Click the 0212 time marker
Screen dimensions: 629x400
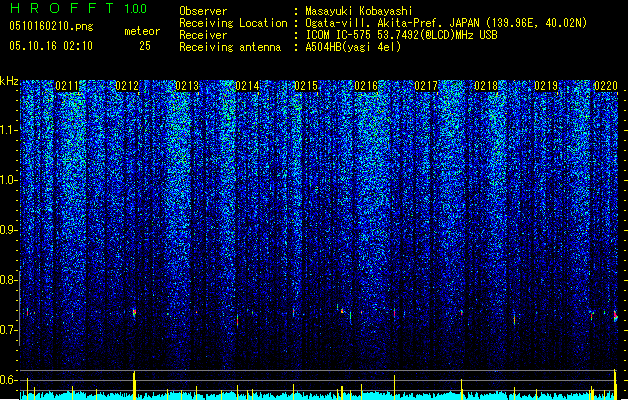(x=127, y=86)
